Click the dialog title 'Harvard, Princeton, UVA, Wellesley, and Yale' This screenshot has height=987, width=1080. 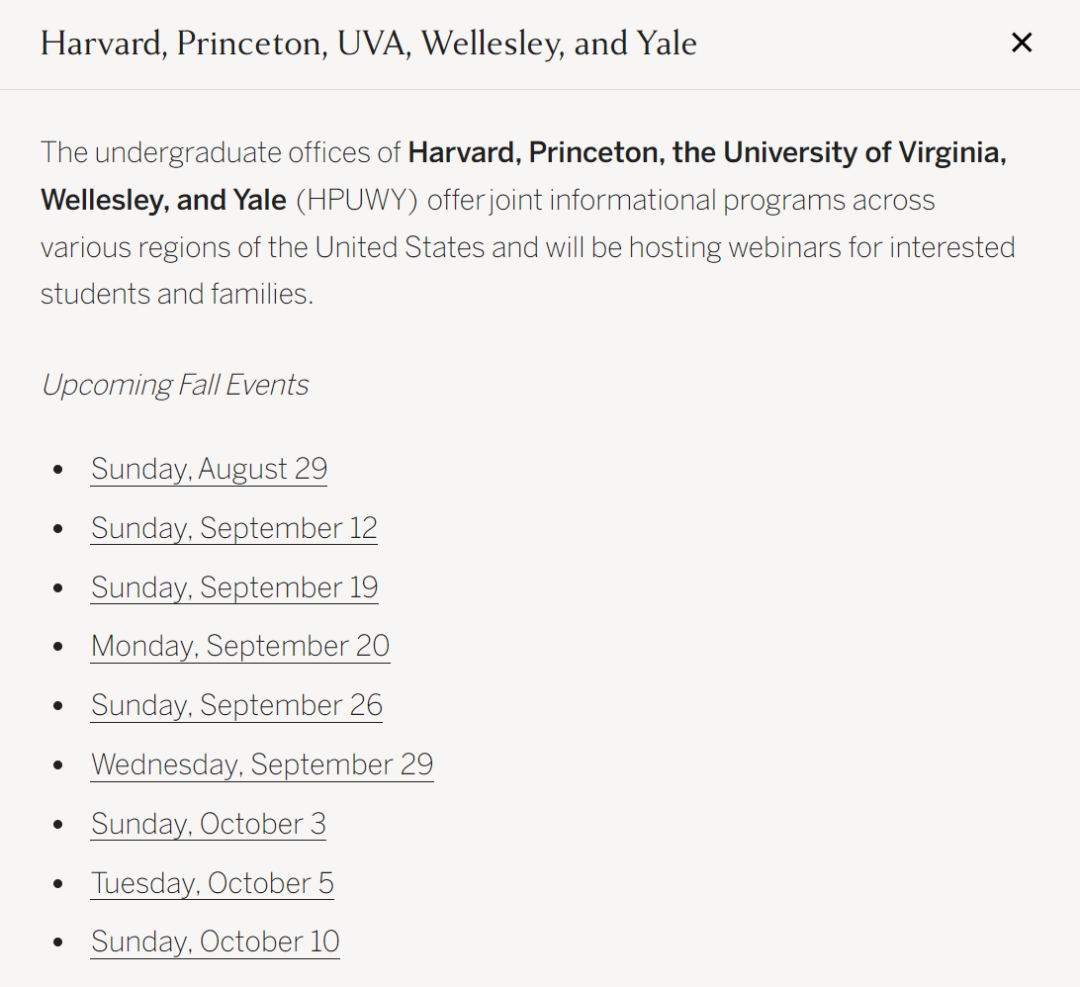tap(368, 43)
